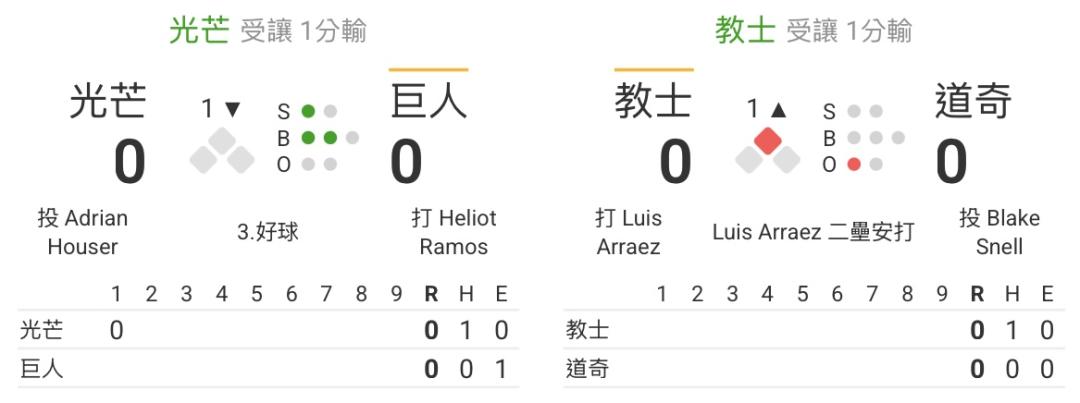Click the Luis Arraez 二壘安打 play text
This screenshot has height=403, width=1080.
pos(813,232)
